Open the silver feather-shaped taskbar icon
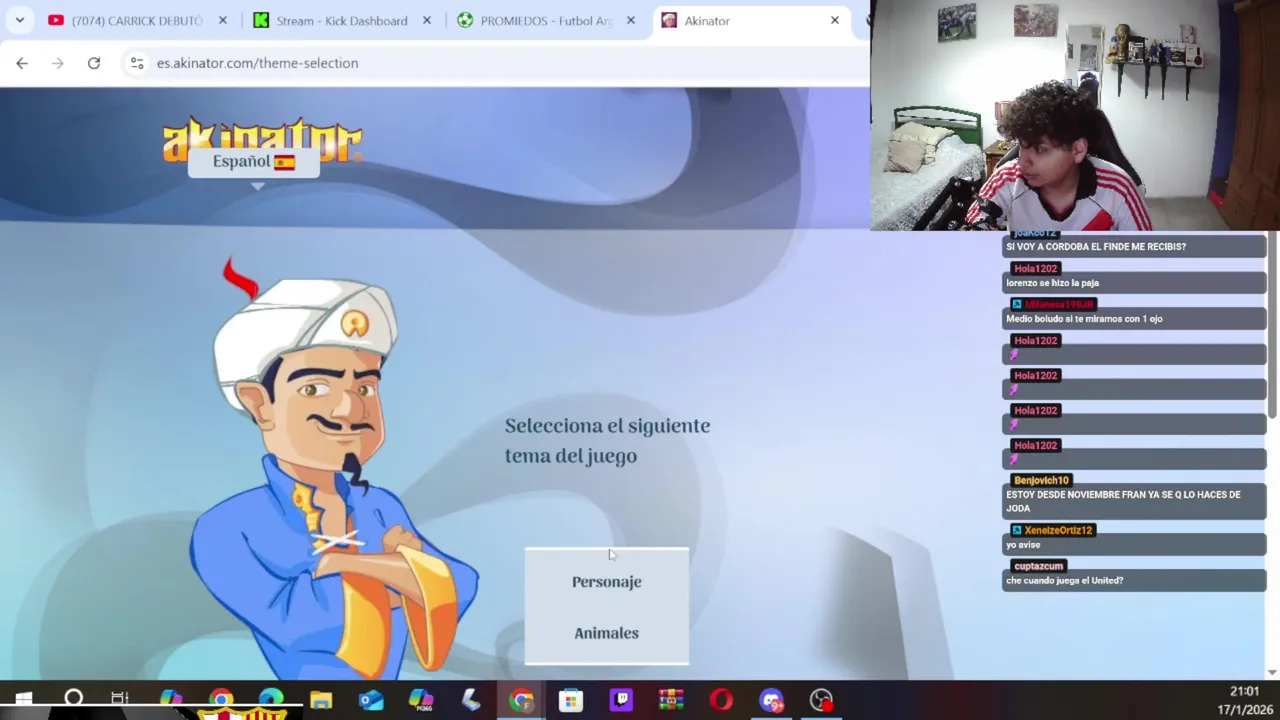Viewport: 1280px width, 720px height. pyautogui.click(x=471, y=700)
